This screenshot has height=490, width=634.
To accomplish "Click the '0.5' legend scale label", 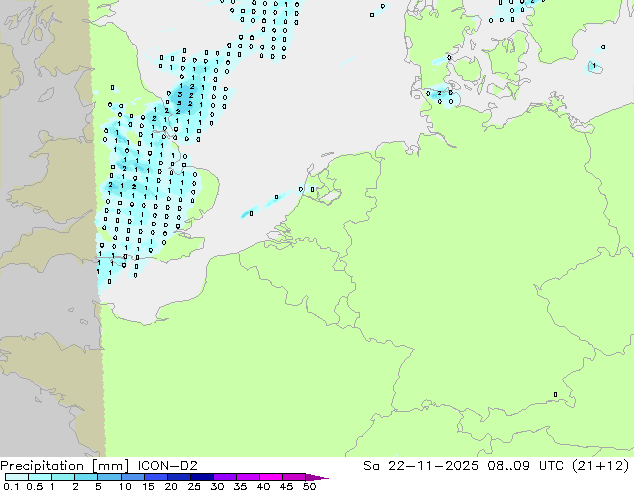I will pyautogui.click(x=34, y=486).
